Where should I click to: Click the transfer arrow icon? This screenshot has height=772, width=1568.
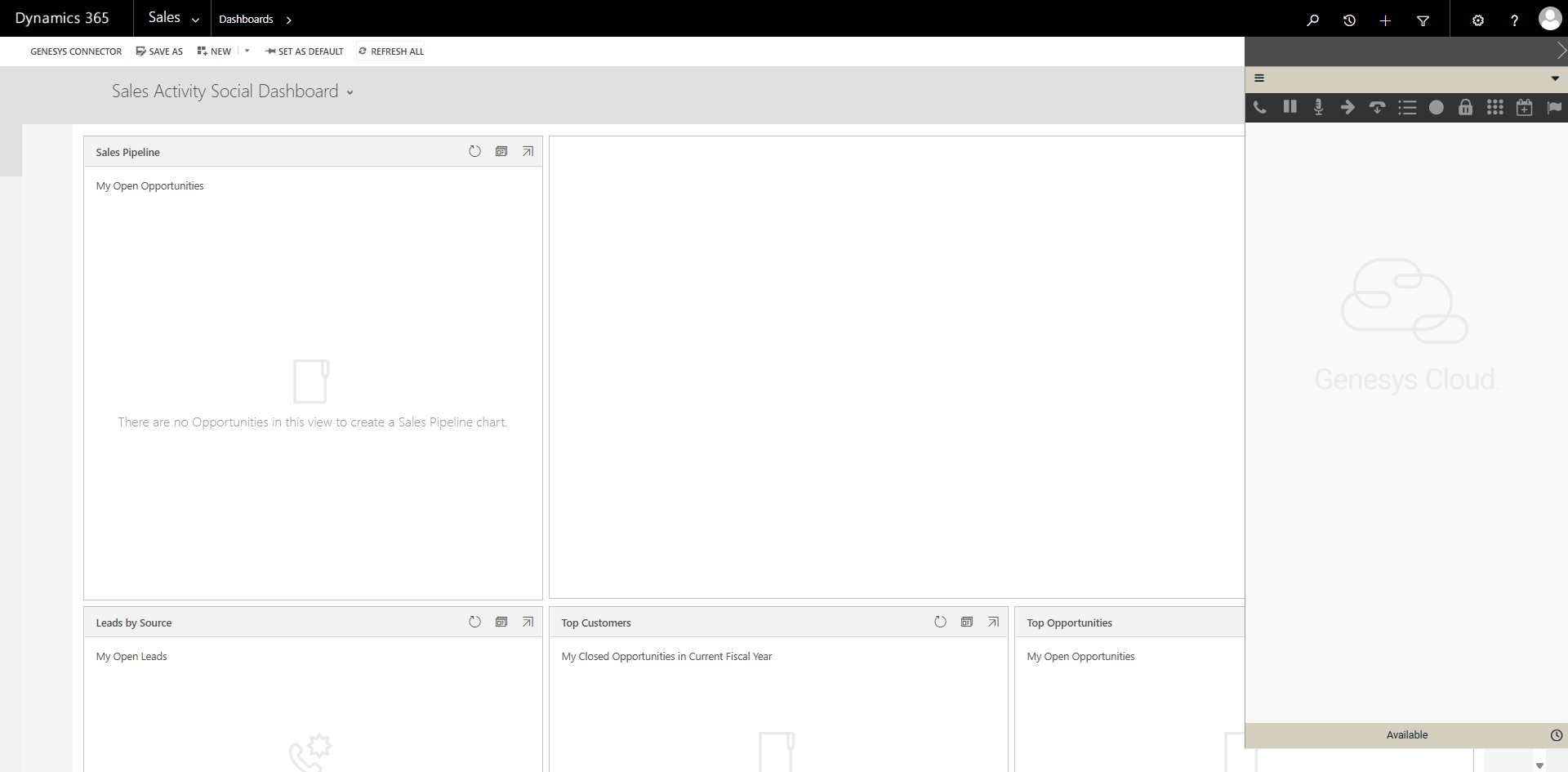1347,107
